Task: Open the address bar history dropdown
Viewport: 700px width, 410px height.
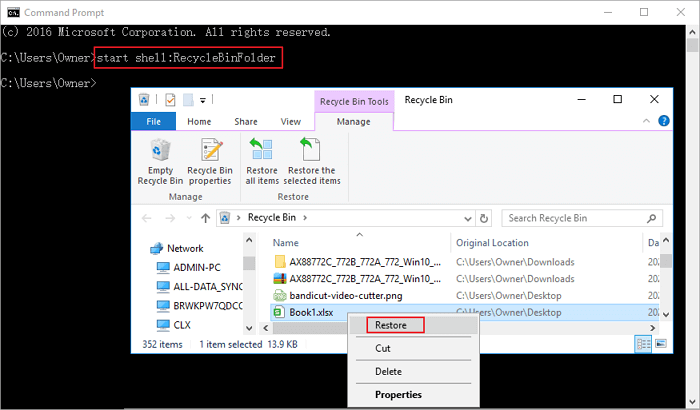Action: coord(467,217)
